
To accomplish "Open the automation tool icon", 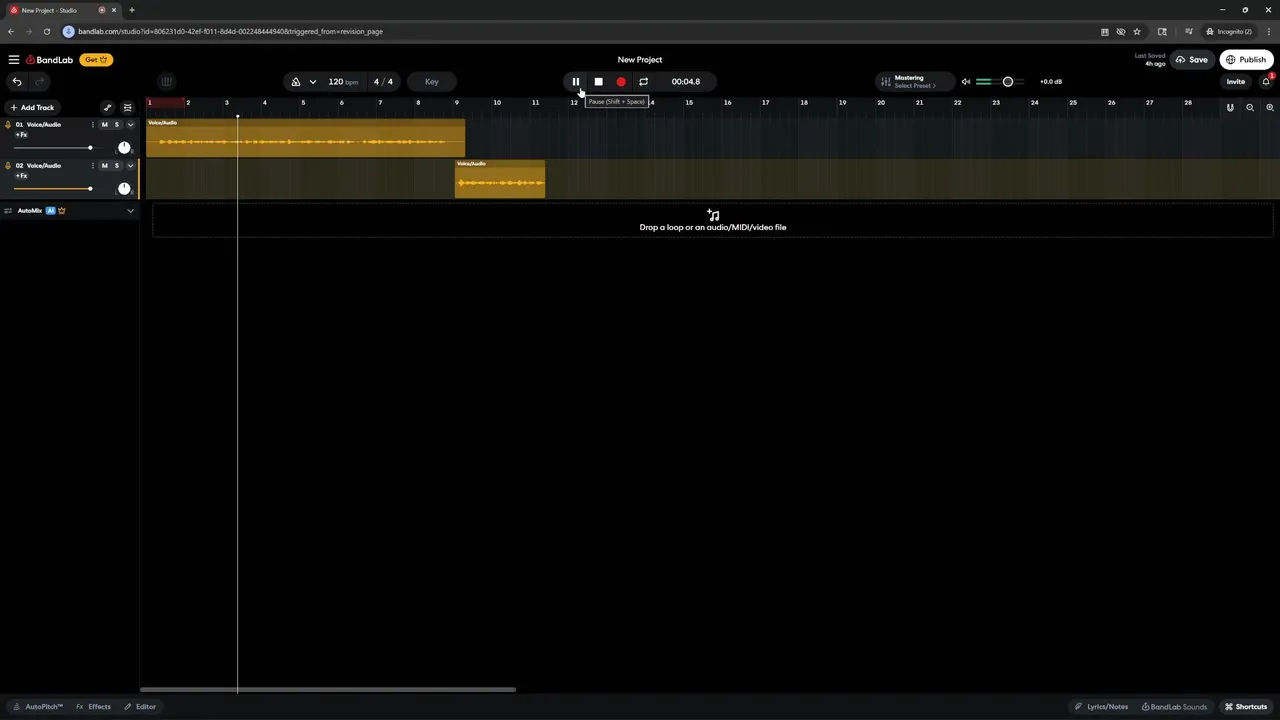I will (108, 108).
